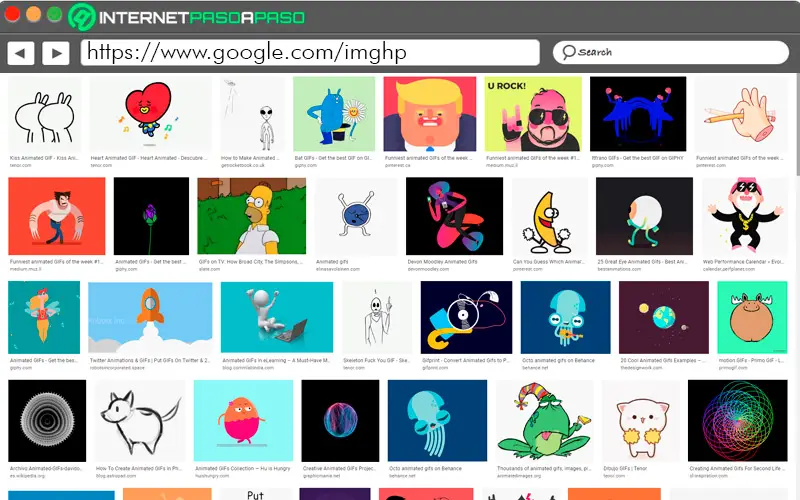Image resolution: width=800 pixels, height=500 pixels.
Task: Open the vinyl record illustration thumbnail
Action: (466, 317)
